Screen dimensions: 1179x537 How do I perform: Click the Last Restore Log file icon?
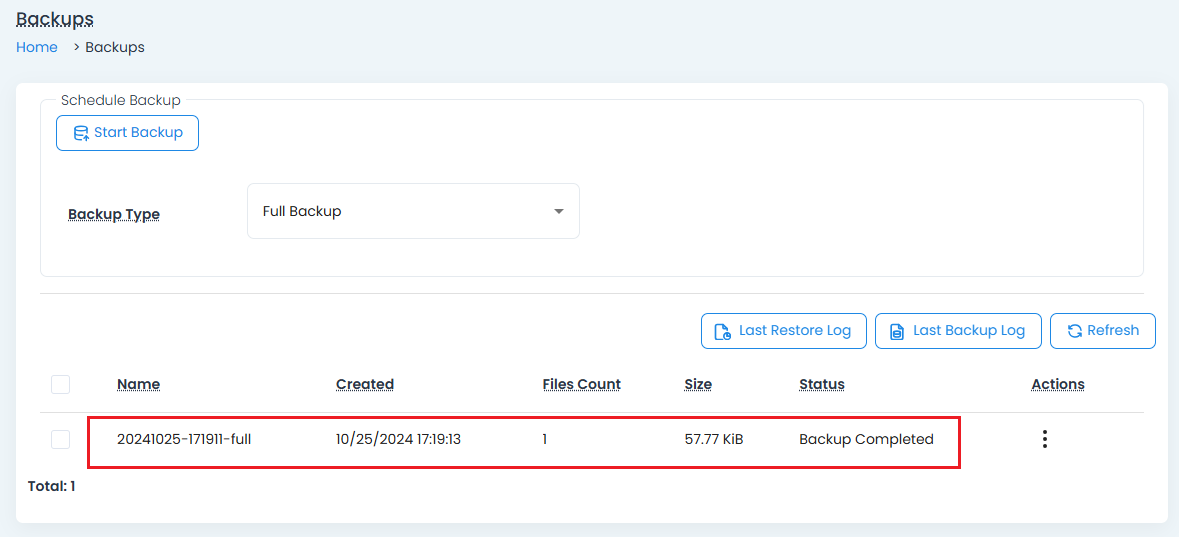pos(722,331)
